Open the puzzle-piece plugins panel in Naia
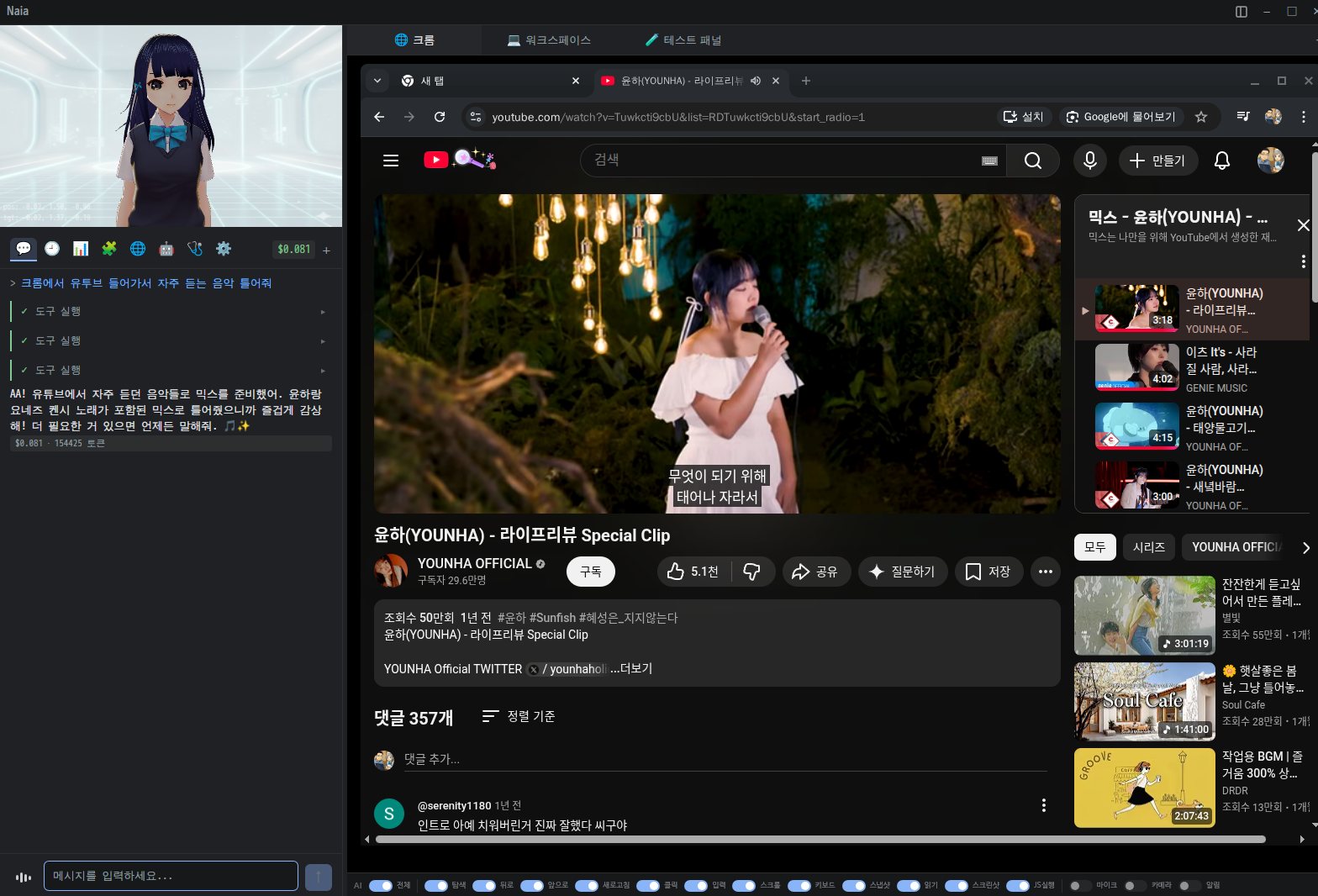1318x896 pixels. tap(109, 249)
